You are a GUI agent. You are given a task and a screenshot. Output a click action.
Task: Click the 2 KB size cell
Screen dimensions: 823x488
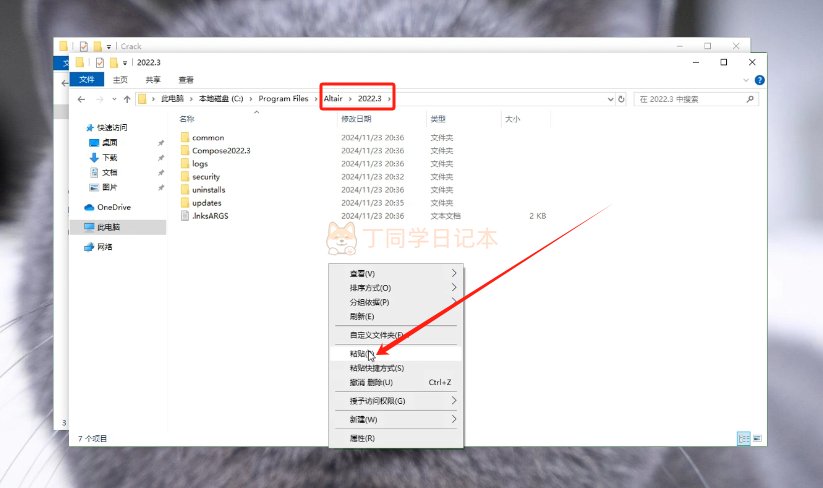point(537,216)
